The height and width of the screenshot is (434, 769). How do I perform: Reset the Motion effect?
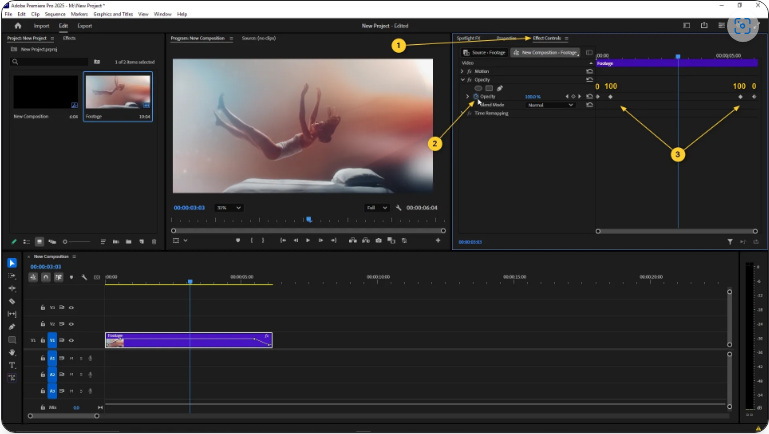(590, 71)
